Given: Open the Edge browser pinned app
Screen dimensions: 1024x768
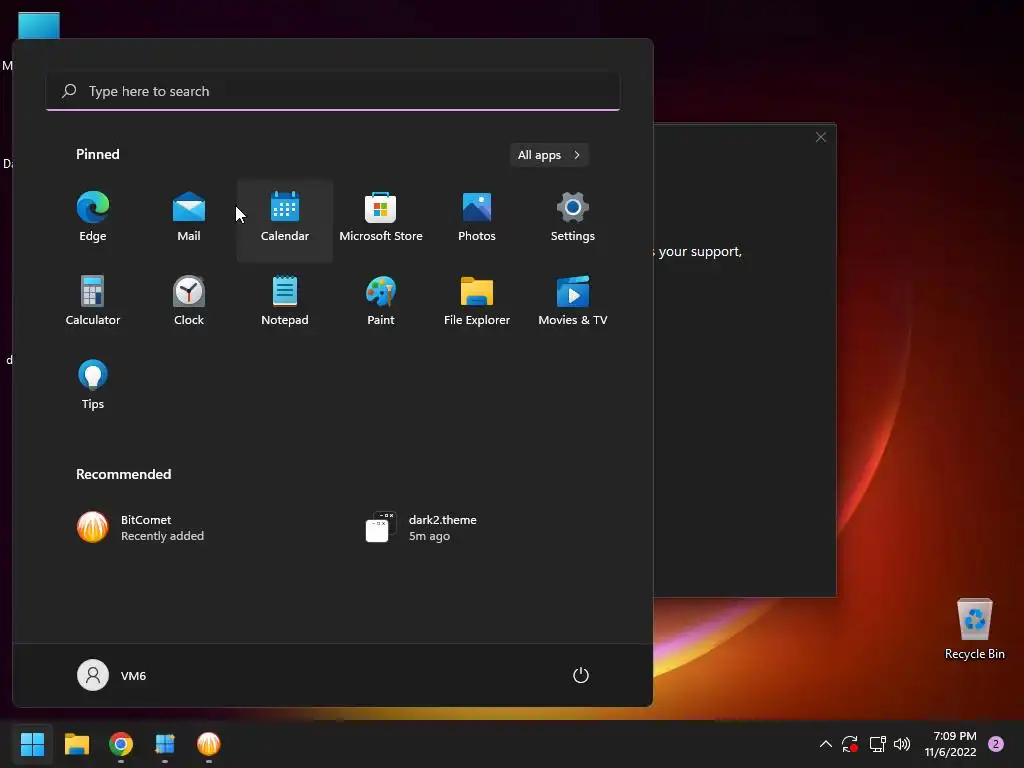Looking at the screenshot, I should [93, 219].
